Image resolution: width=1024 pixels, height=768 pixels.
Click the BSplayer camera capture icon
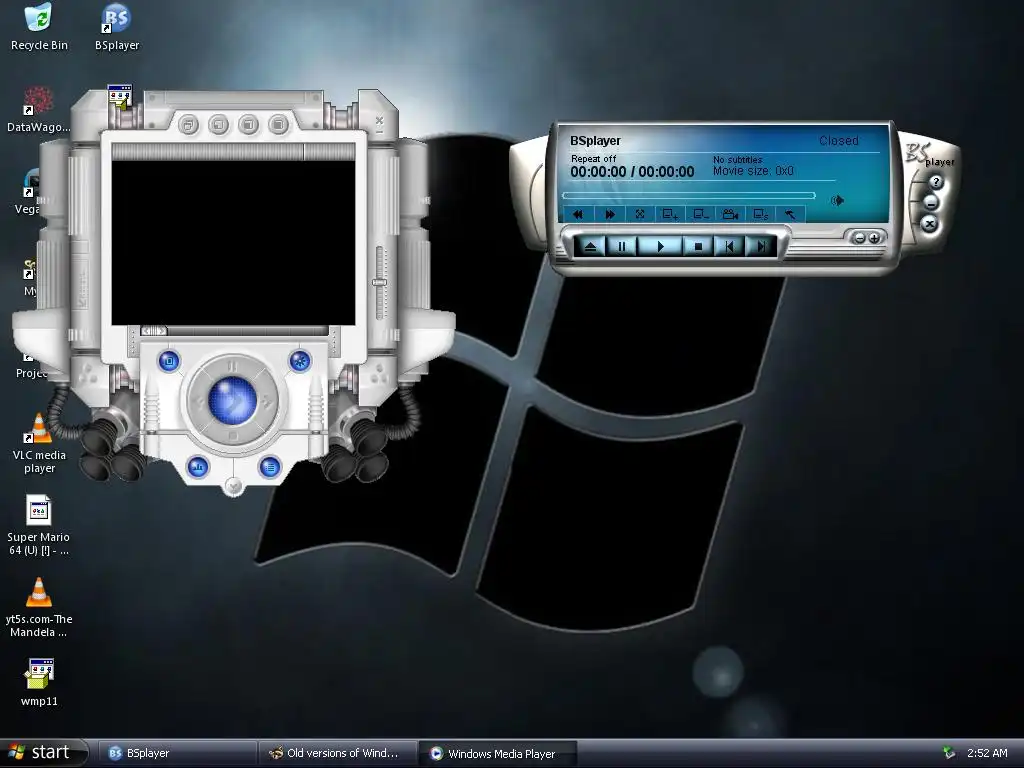[730, 214]
